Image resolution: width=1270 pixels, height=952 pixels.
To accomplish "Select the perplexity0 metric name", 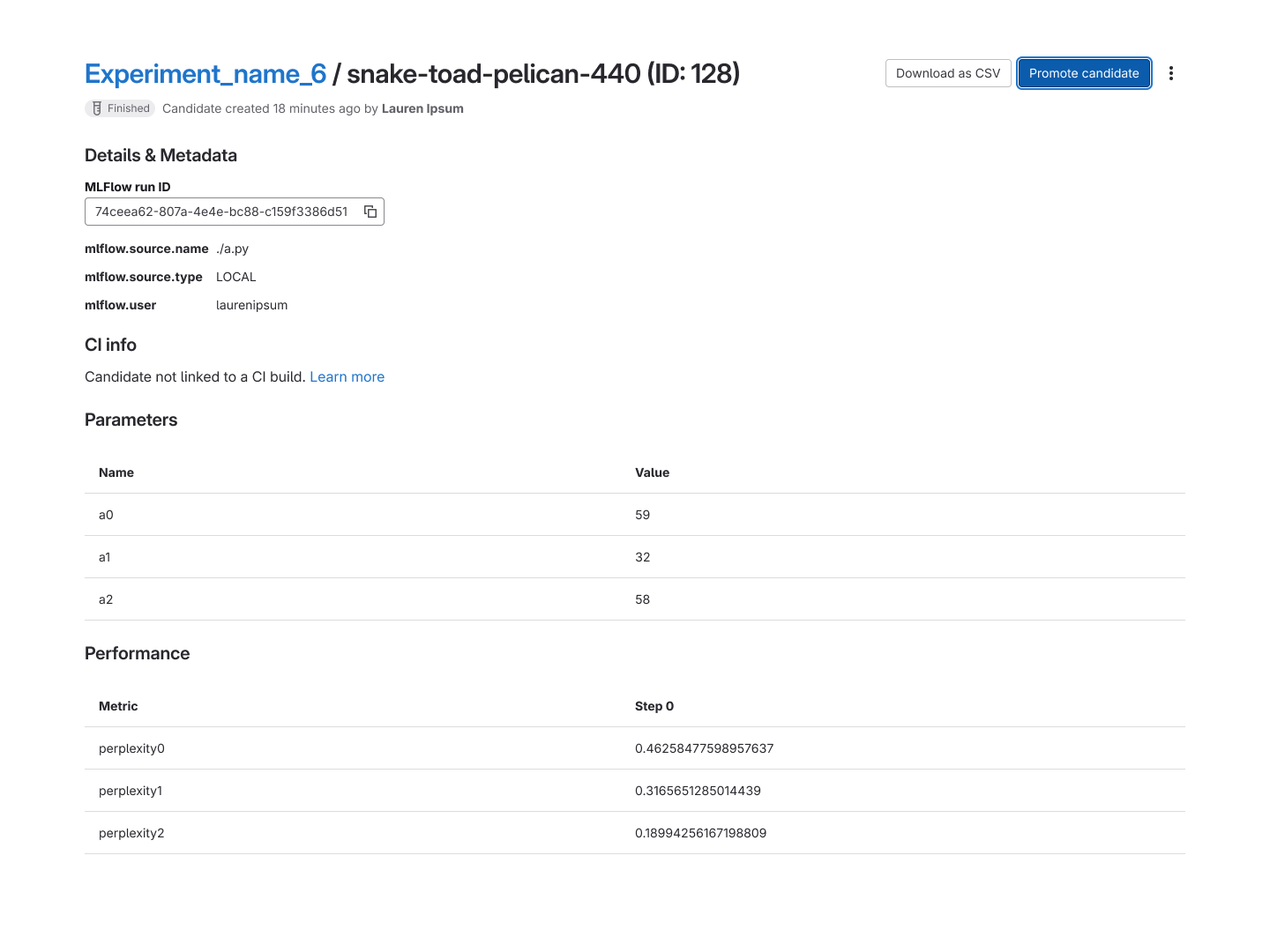I will pos(131,748).
